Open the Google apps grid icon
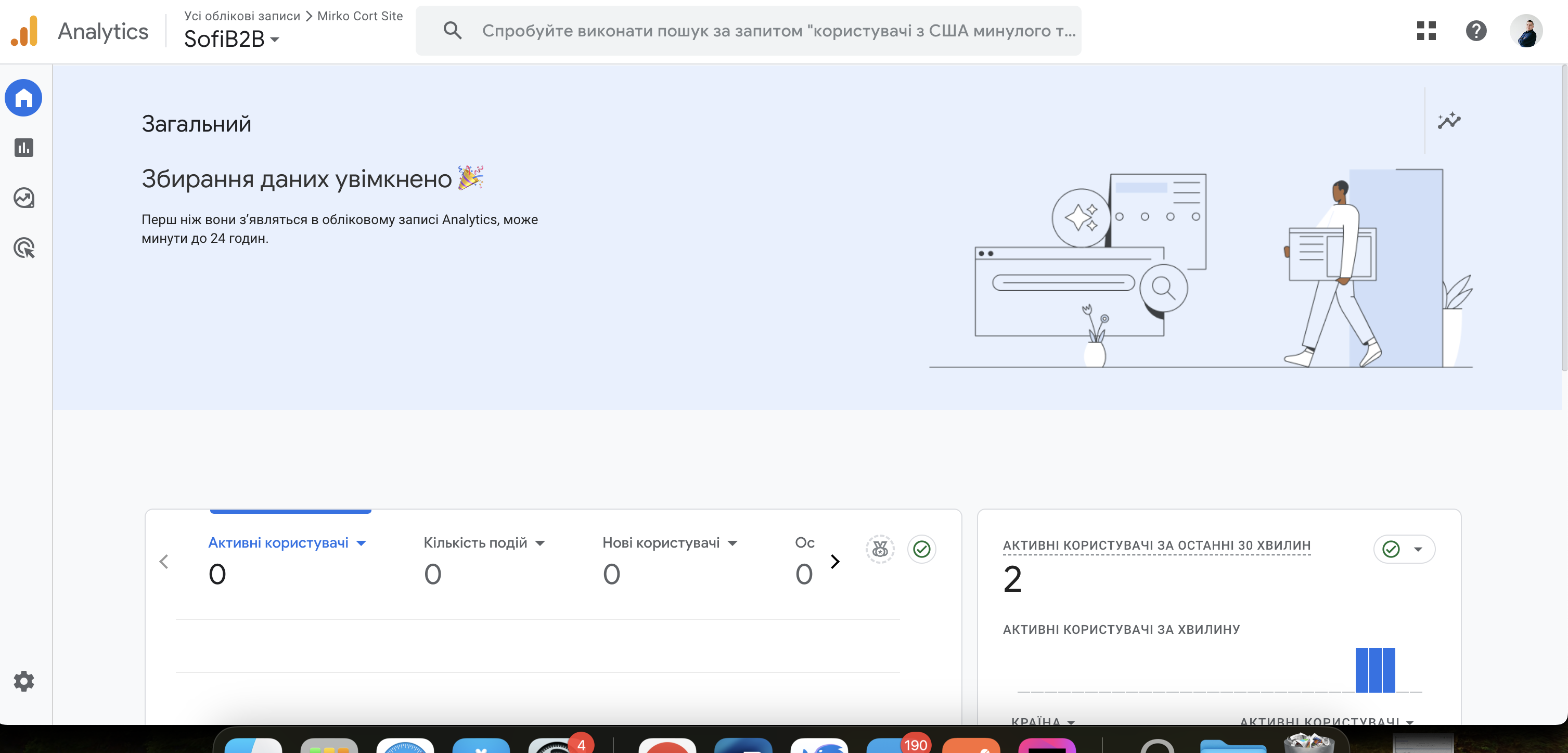 tap(1426, 30)
